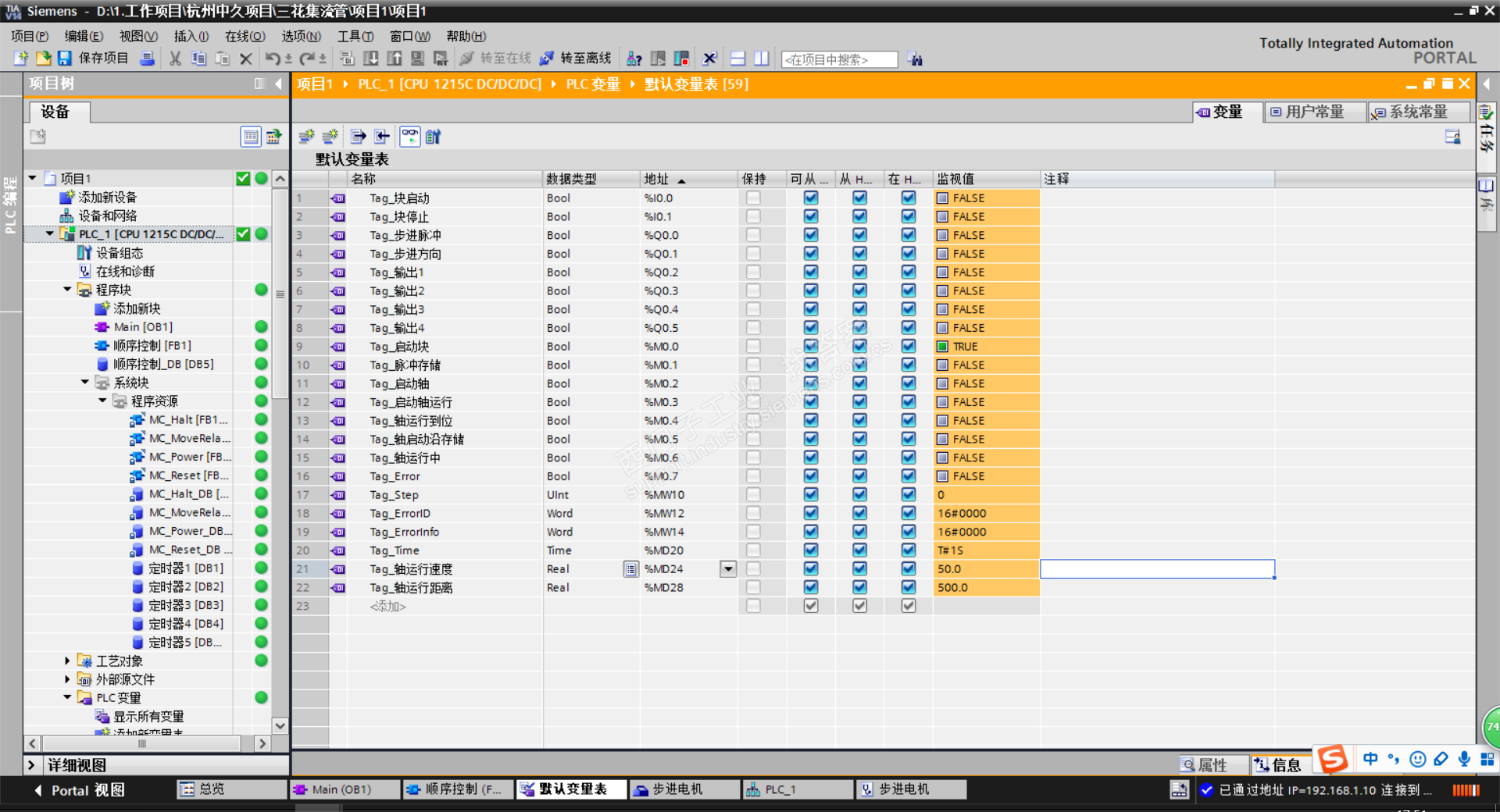Collapse the 程序资源 folder
This screenshot has height=812, width=1500.
click(102, 401)
